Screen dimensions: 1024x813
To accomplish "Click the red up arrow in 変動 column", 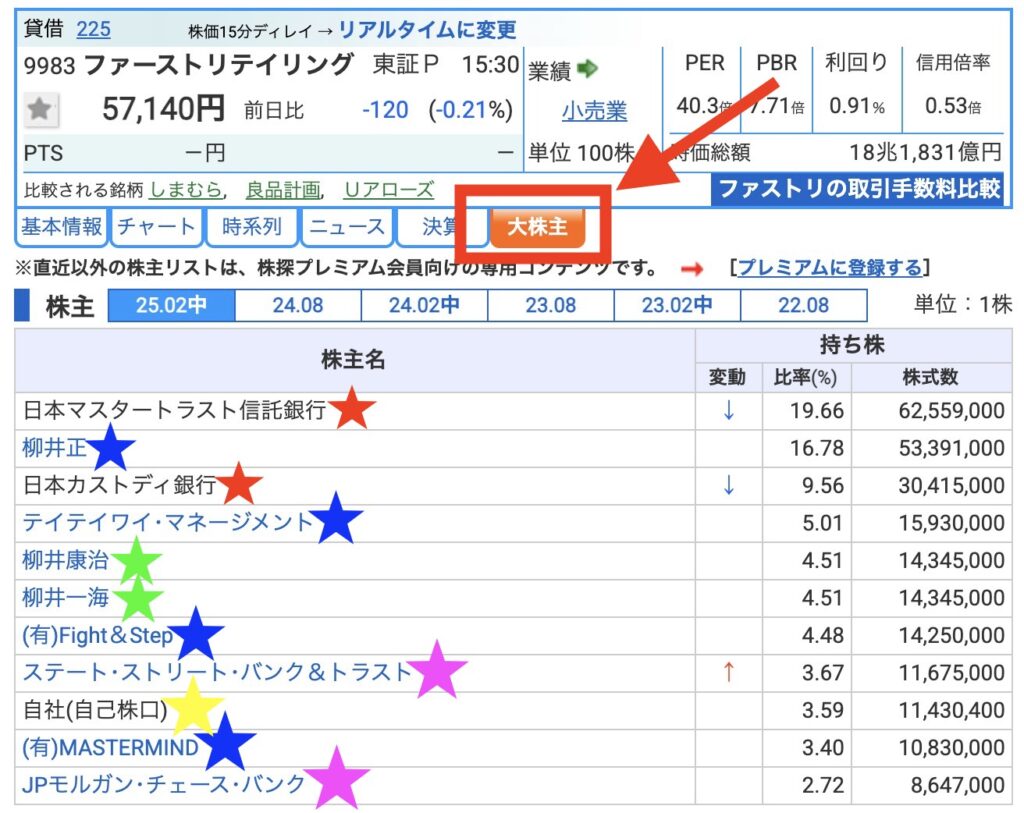I will (x=728, y=672).
